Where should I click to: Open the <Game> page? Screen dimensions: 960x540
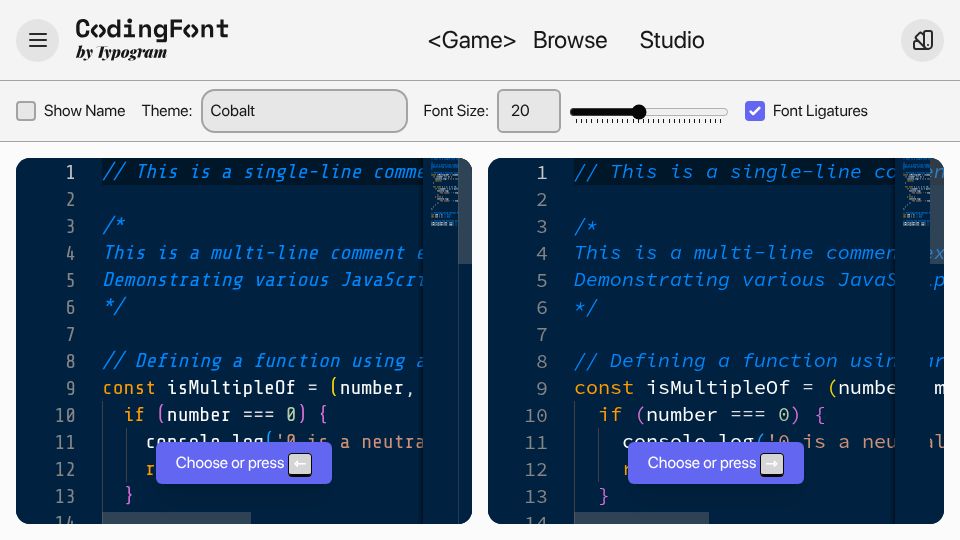471,40
